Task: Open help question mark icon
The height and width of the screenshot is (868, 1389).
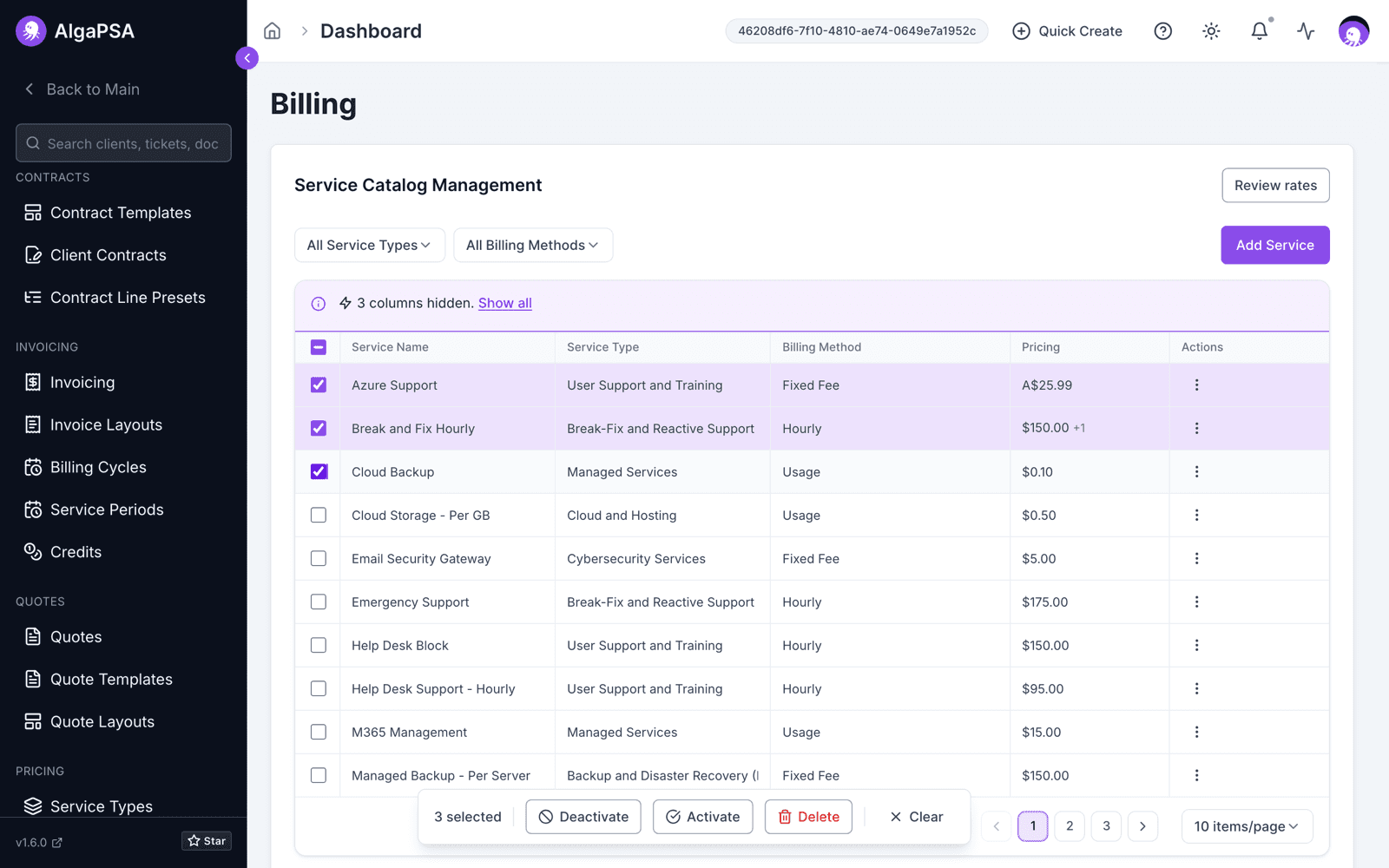Action: coord(1162,31)
